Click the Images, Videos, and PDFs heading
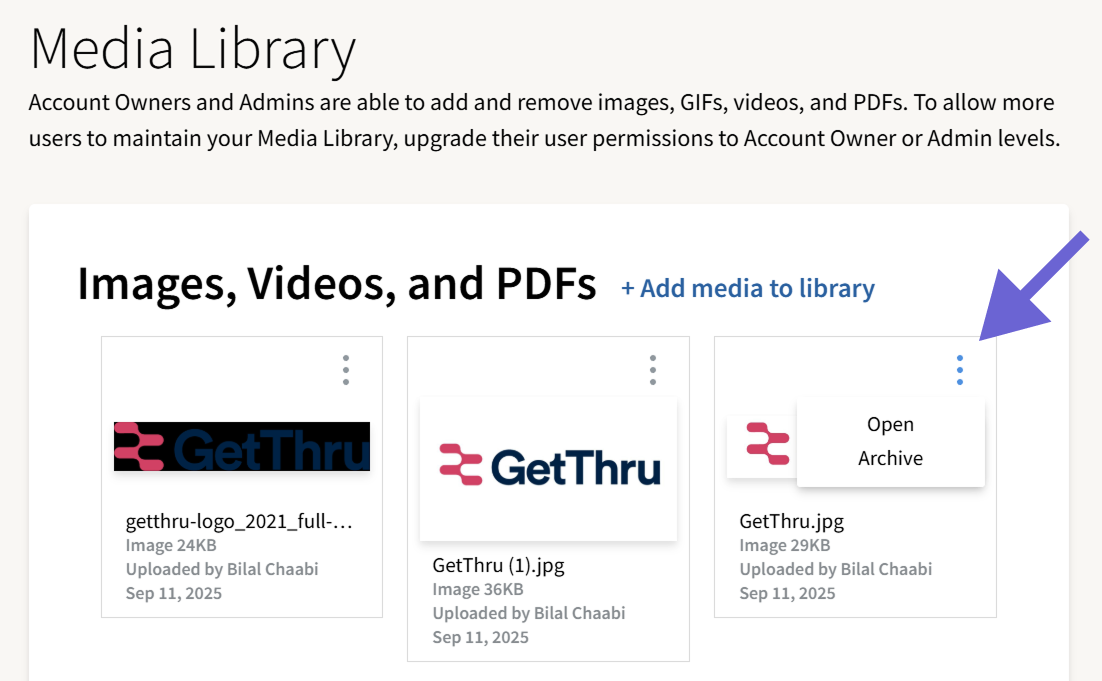 pos(337,284)
